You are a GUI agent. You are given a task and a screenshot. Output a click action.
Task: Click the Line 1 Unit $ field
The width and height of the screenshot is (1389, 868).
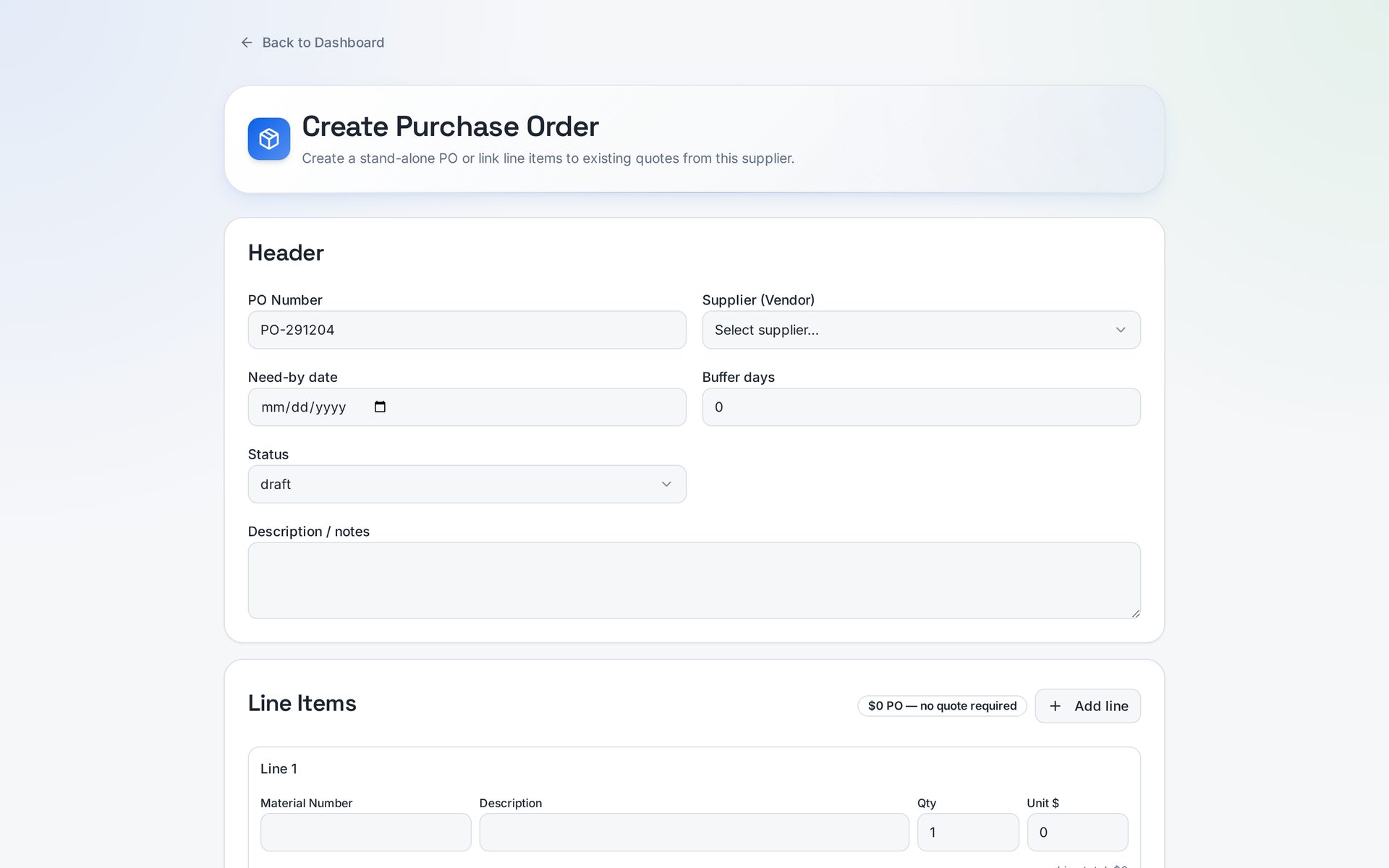click(x=1077, y=833)
